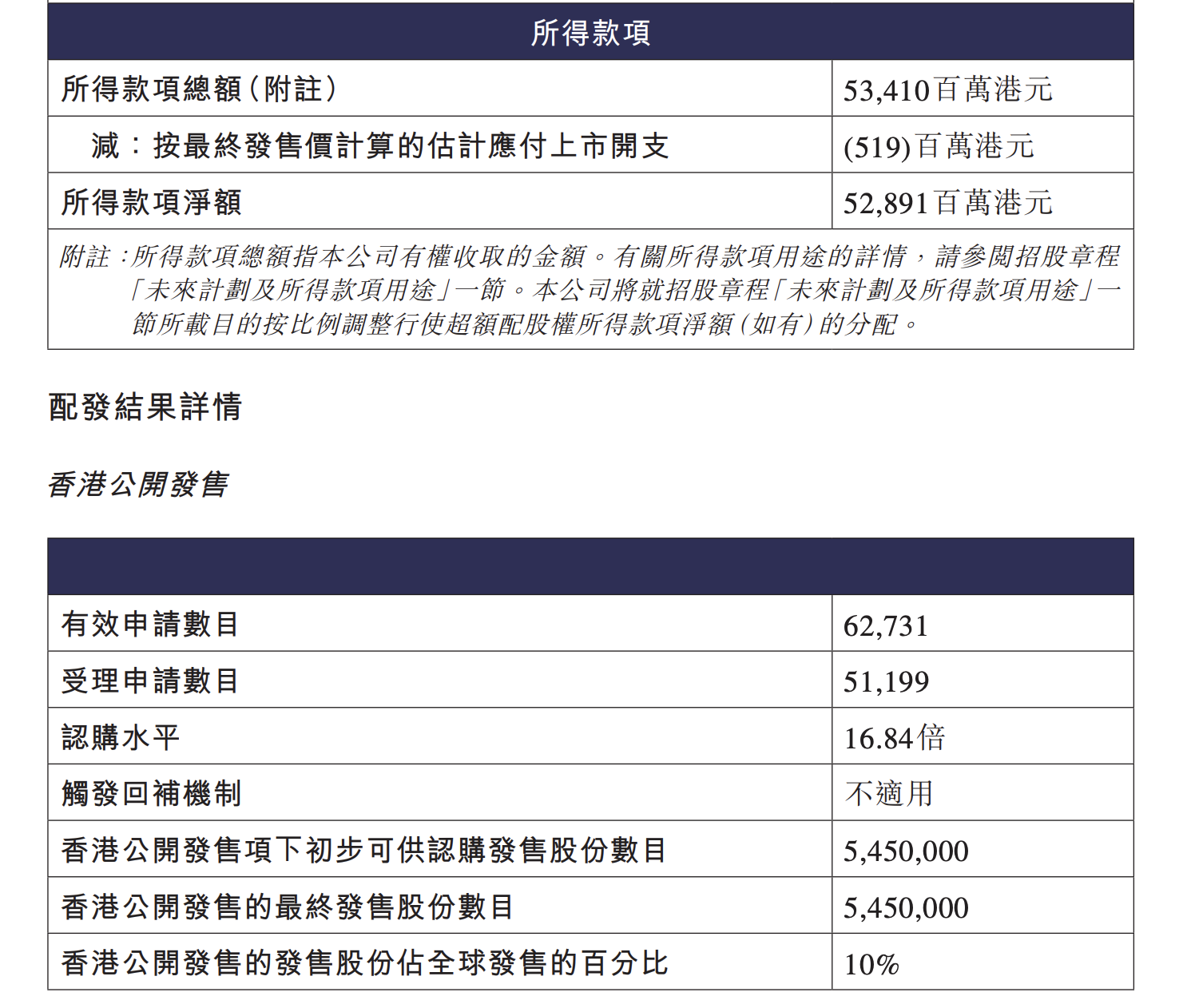This screenshot has height=1008, width=1187.
Task: Click the 16.84倍 subscription level value
Action: pos(895,737)
